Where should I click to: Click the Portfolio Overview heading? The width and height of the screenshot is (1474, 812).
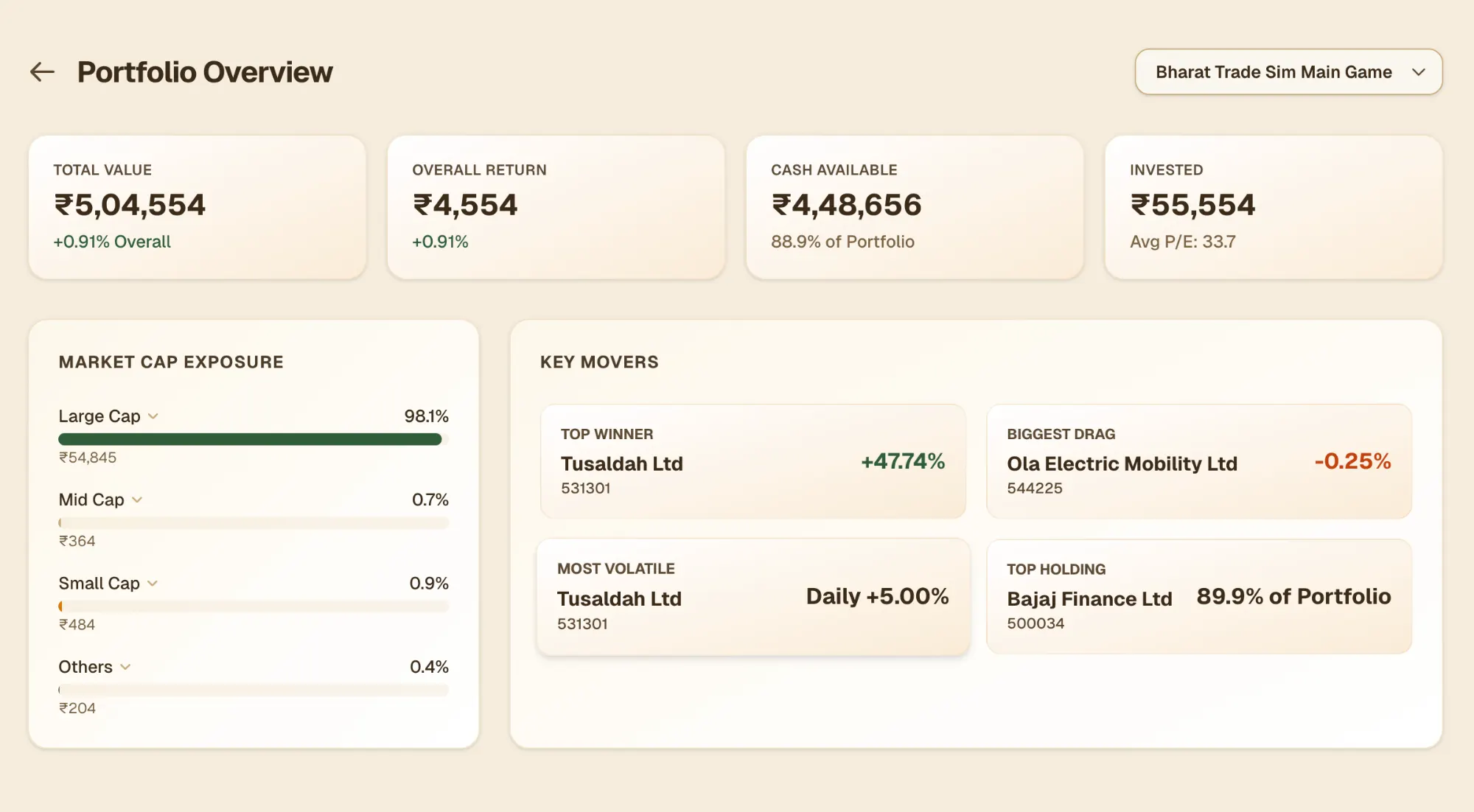point(205,72)
